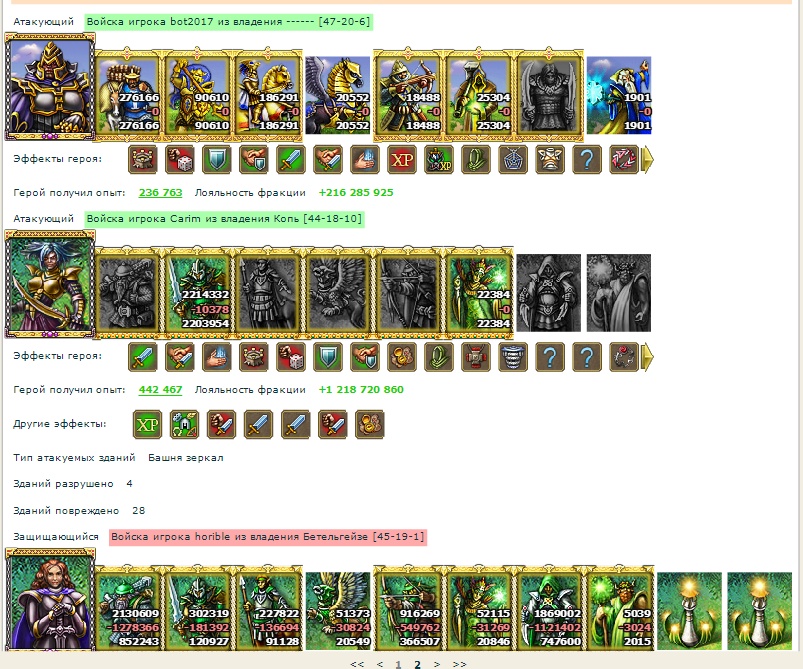Click the green ring effect icon for Carim
Image resolution: width=803 pixels, height=669 pixels.
439,357
